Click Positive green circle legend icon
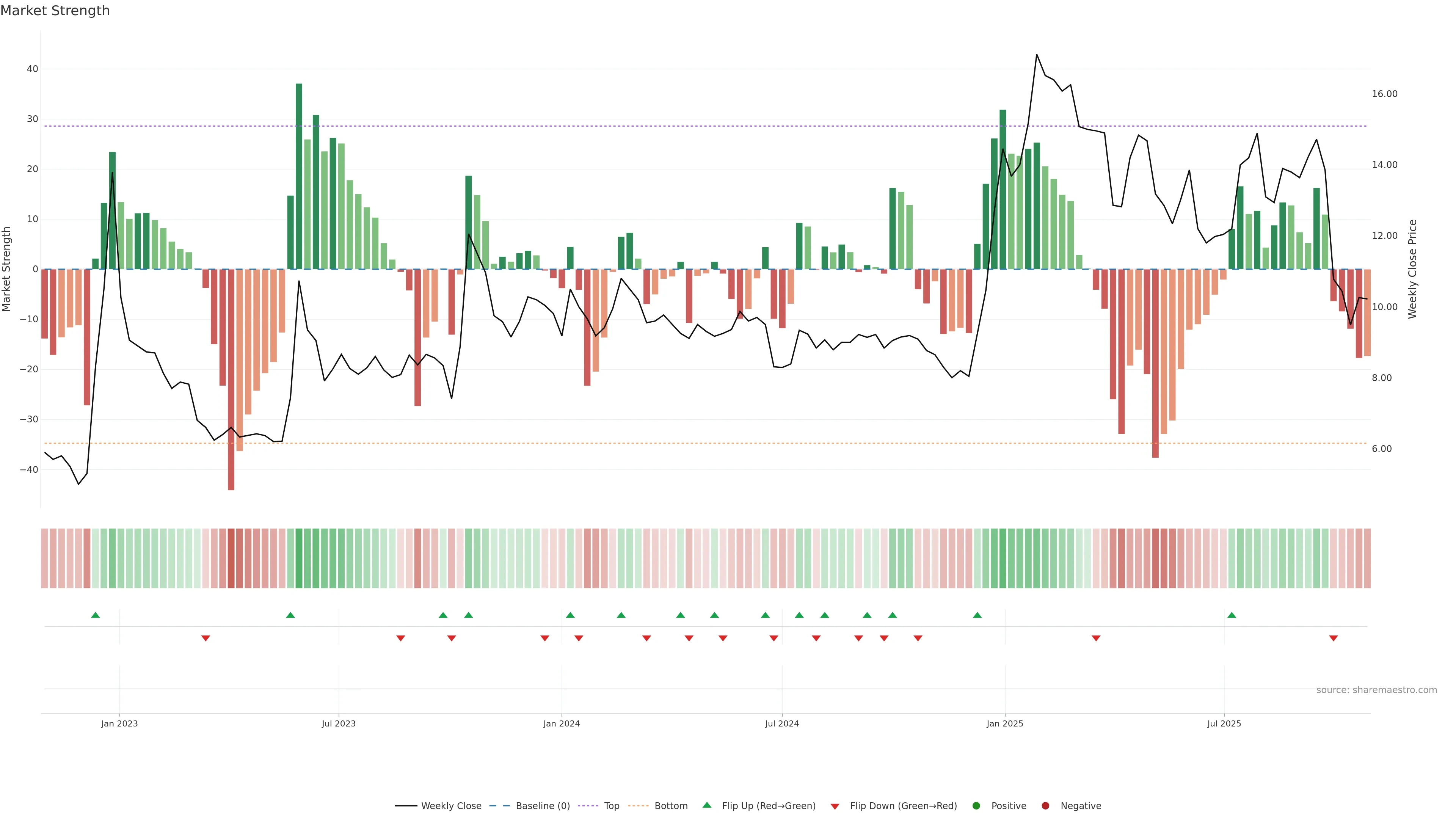1456x819 pixels. pos(976,805)
